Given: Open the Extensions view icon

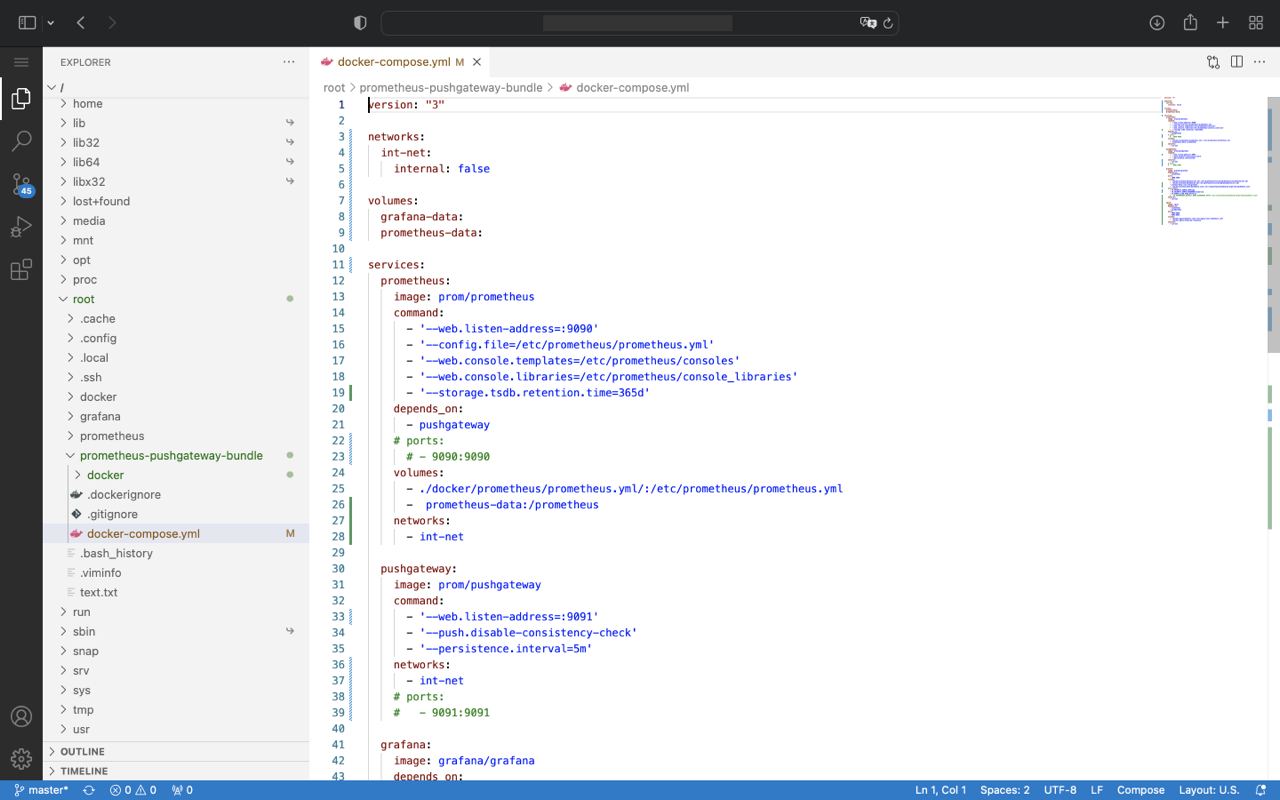Looking at the screenshot, I should pos(21,270).
